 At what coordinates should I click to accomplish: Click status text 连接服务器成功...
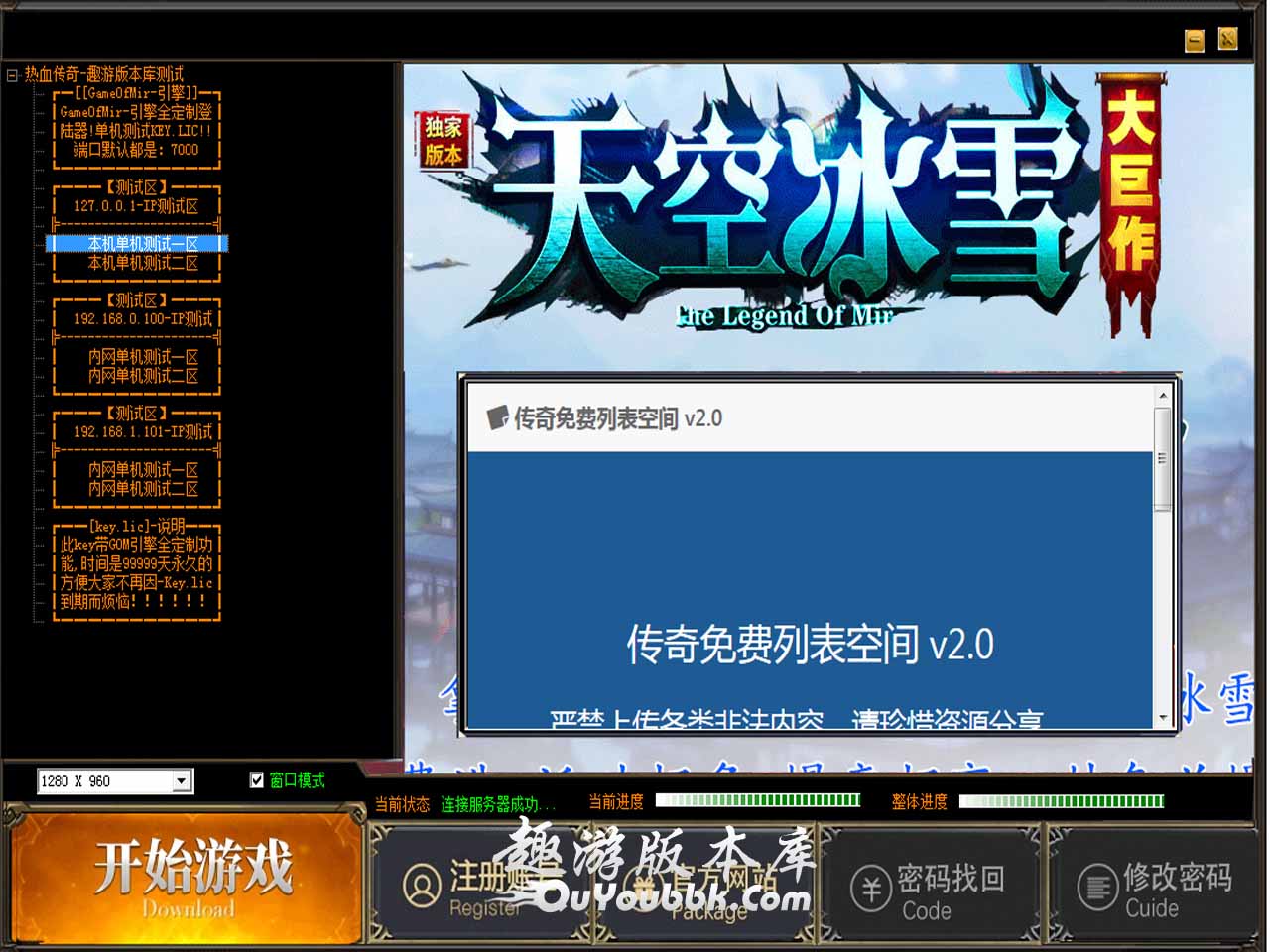pos(498,804)
